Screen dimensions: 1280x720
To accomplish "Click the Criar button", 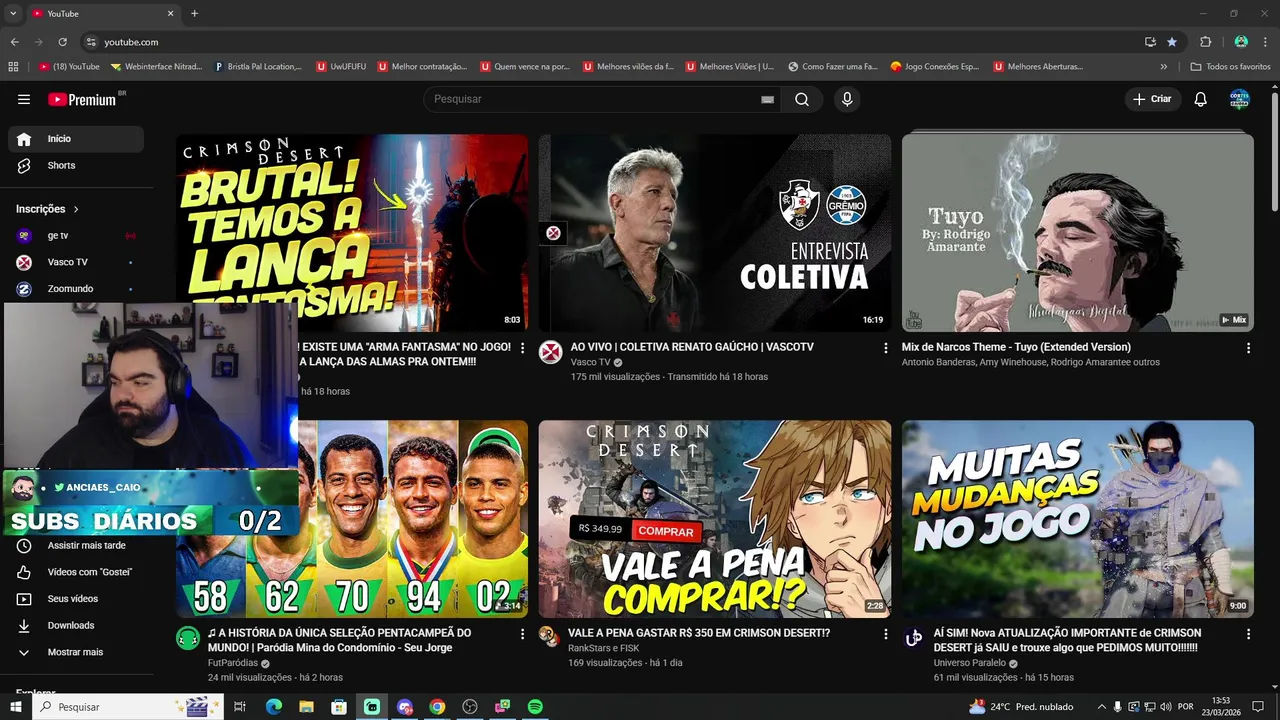I will (x=1152, y=99).
